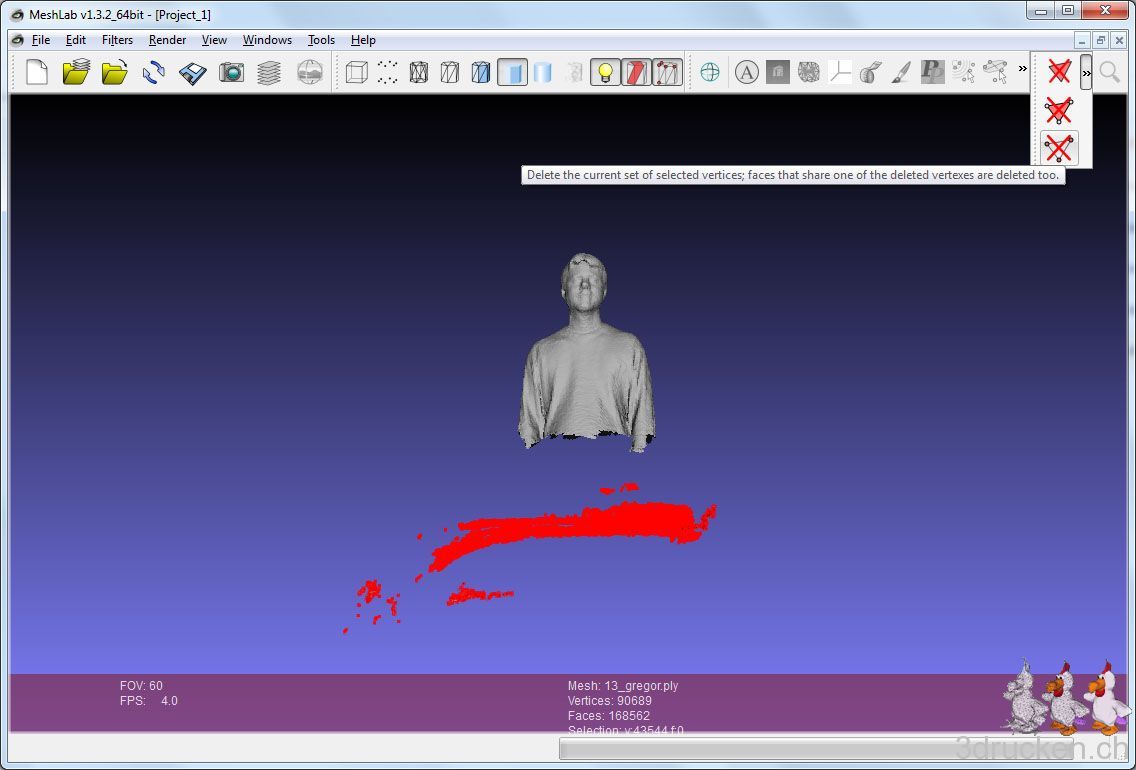Toggle flat shading render mode
1136x770 pixels.
(512, 72)
